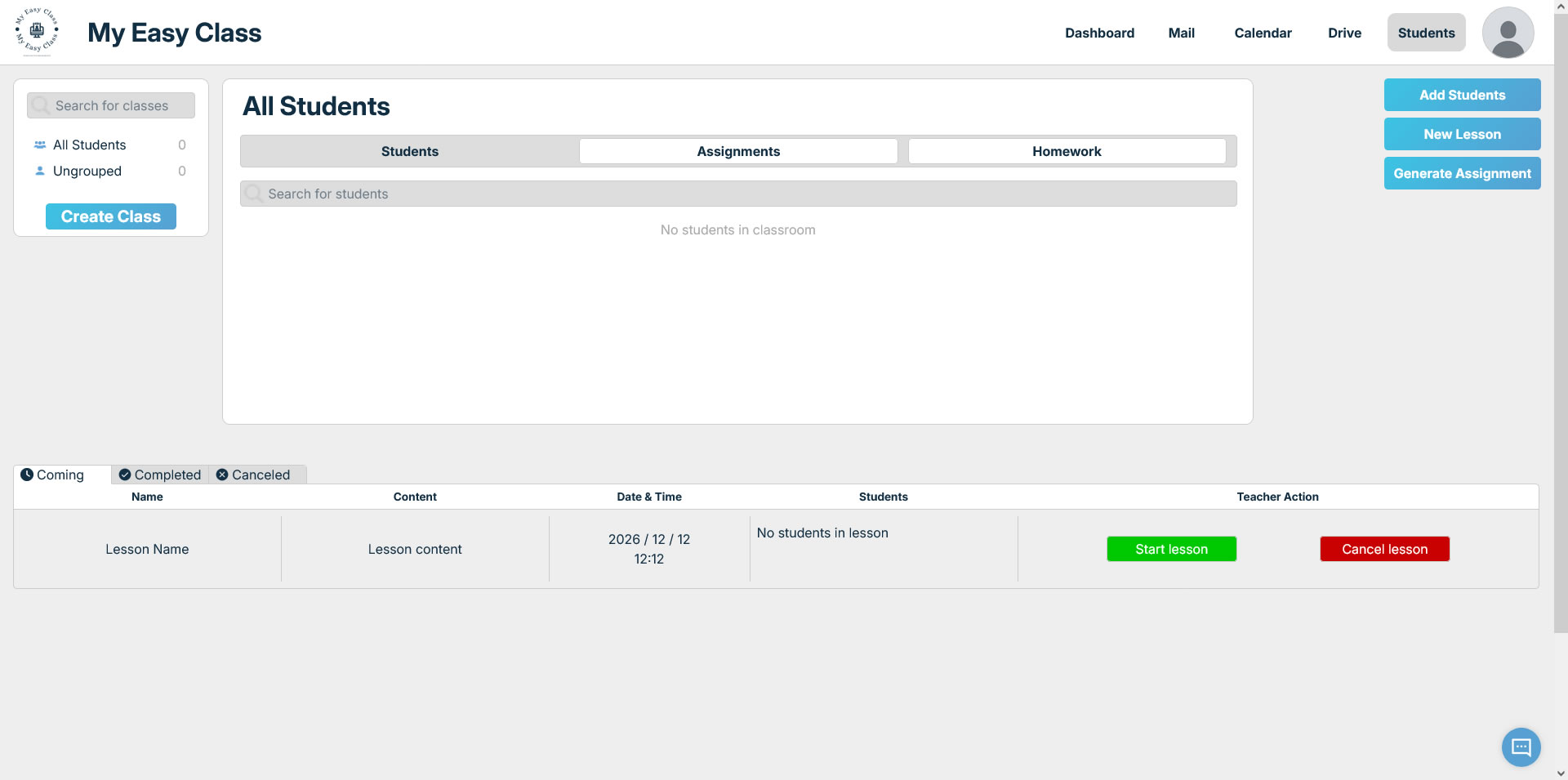The height and width of the screenshot is (780, 1568).
Task: Open the Dashboard page
Action: [1099, 33]
